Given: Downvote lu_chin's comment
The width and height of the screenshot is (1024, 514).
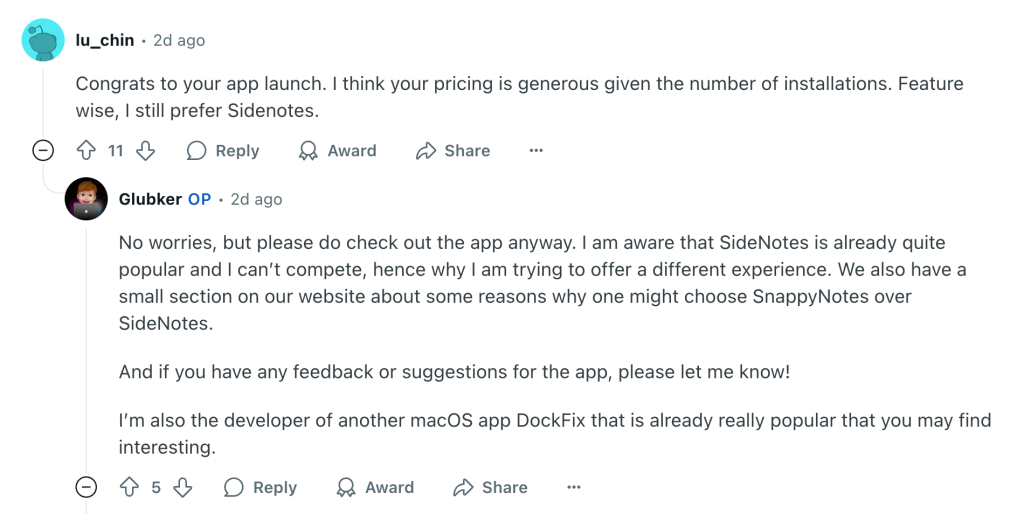Looking at the screenshot, I should [145, 151].
